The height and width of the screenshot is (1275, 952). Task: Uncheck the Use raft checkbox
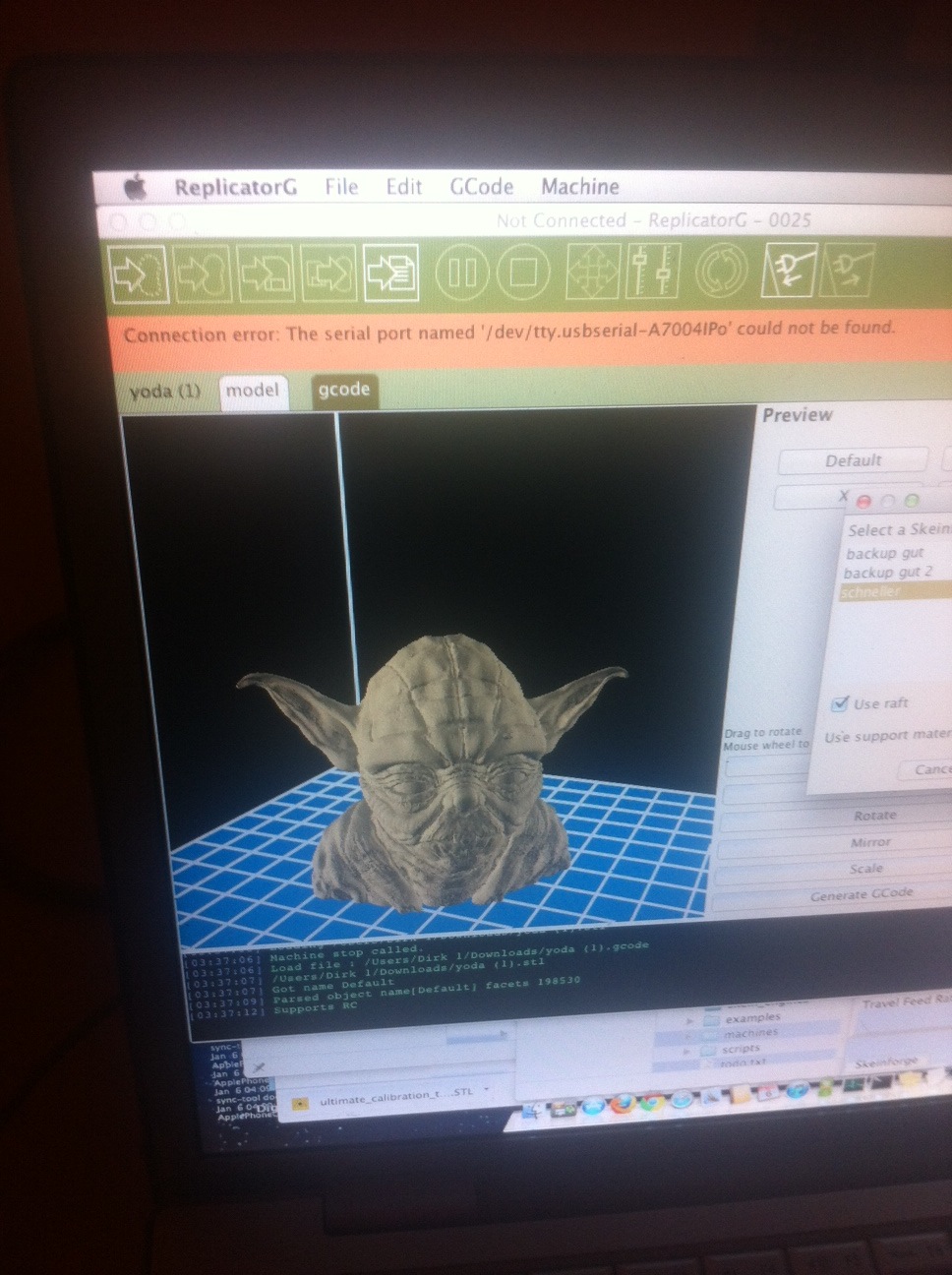[x=840, y=703]
